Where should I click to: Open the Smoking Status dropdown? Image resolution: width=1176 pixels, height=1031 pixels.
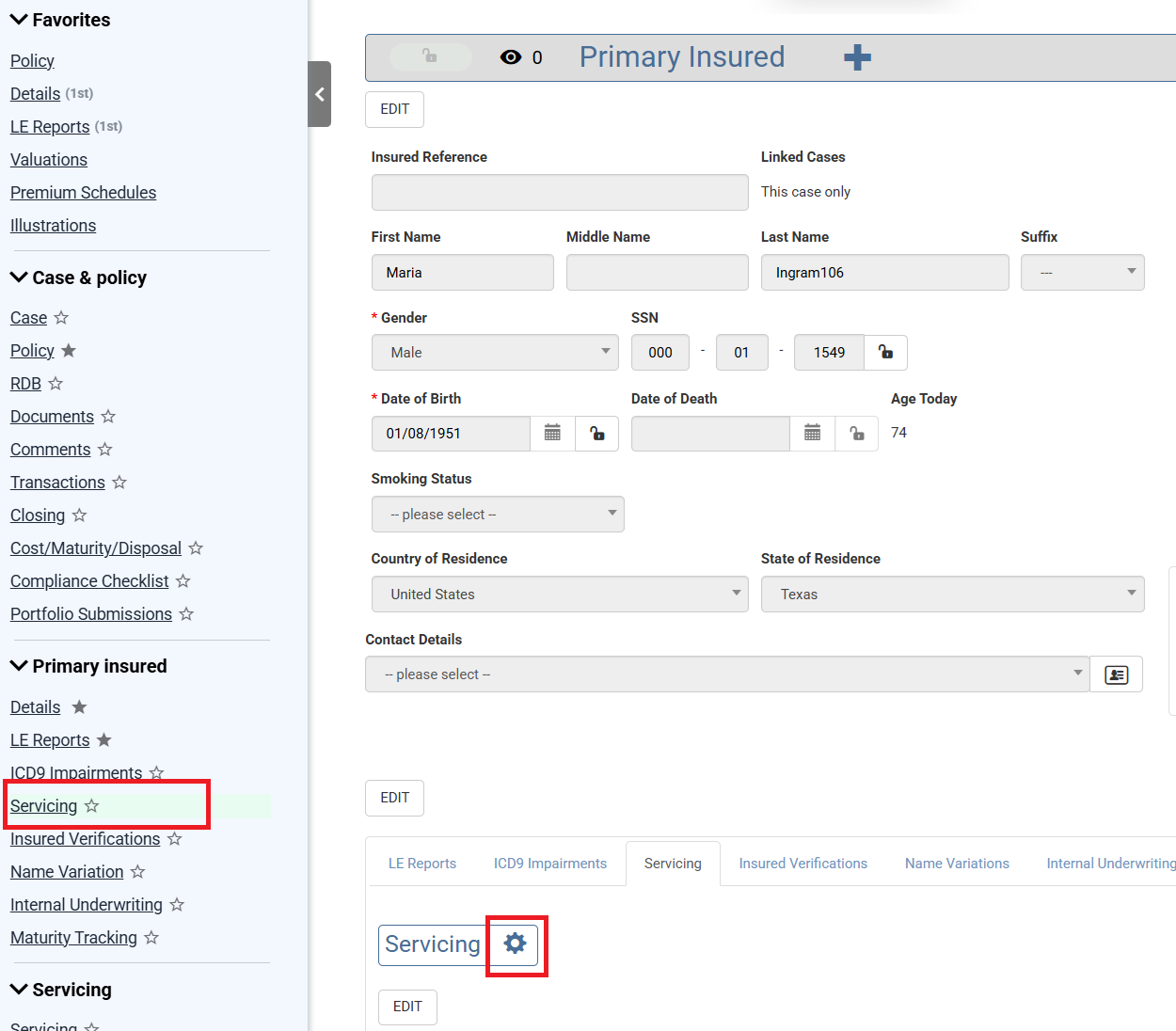click(497, 514)
